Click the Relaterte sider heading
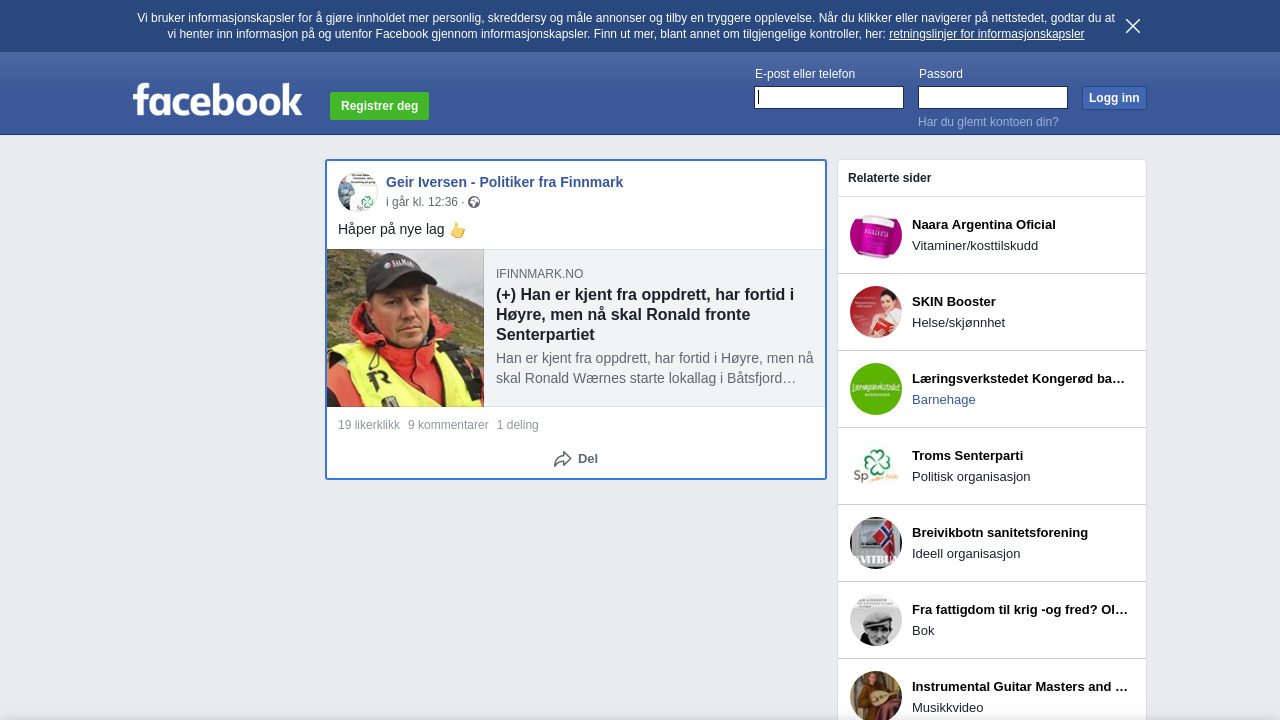Image resolution: width=1280 pixels, height=720 pixels. coord(889,178)
